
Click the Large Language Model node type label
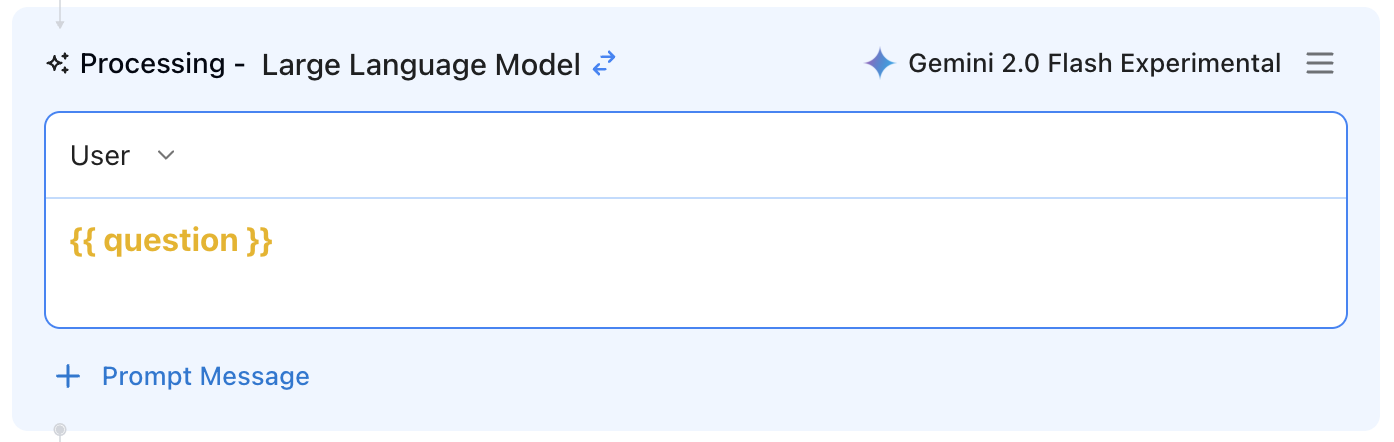pyautogui.click(x=421, y=65)
